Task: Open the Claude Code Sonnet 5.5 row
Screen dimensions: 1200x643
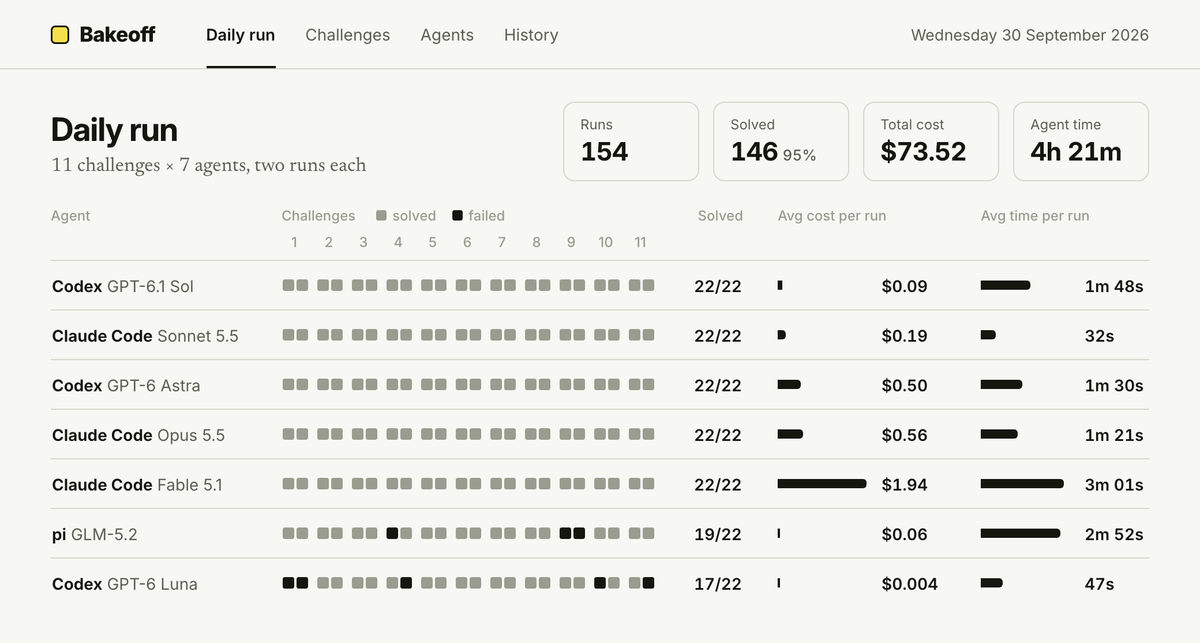Action: click(x=600, y=336)
